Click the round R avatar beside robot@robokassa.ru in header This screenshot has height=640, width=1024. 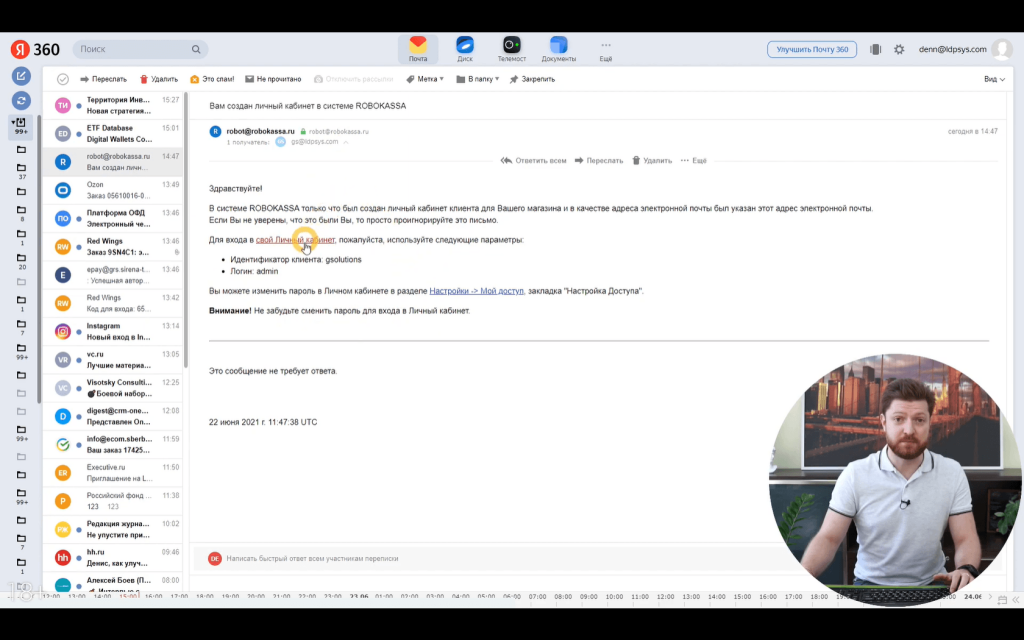(x=216, y=131)
